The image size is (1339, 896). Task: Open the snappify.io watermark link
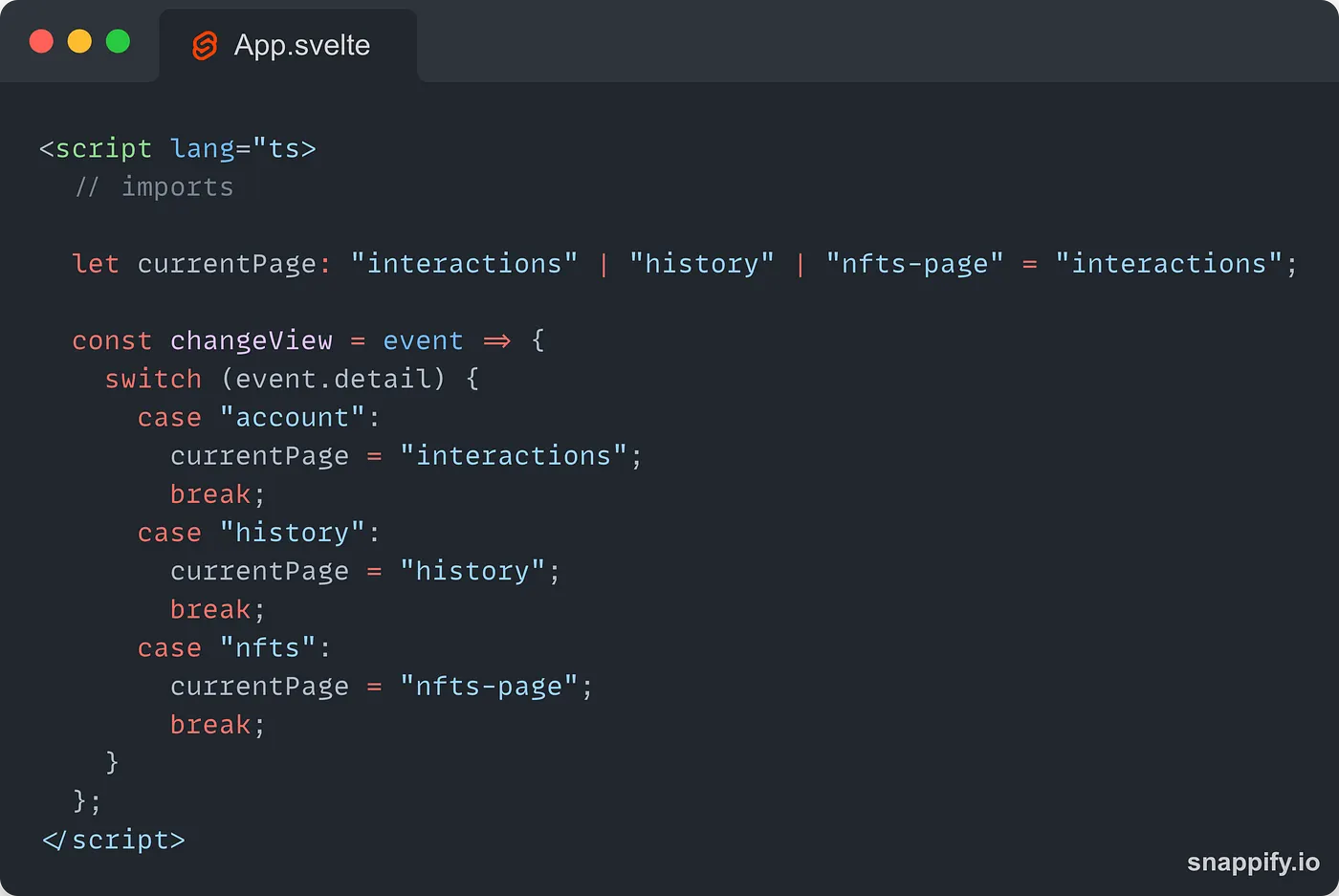click(x=1252, y=862)
